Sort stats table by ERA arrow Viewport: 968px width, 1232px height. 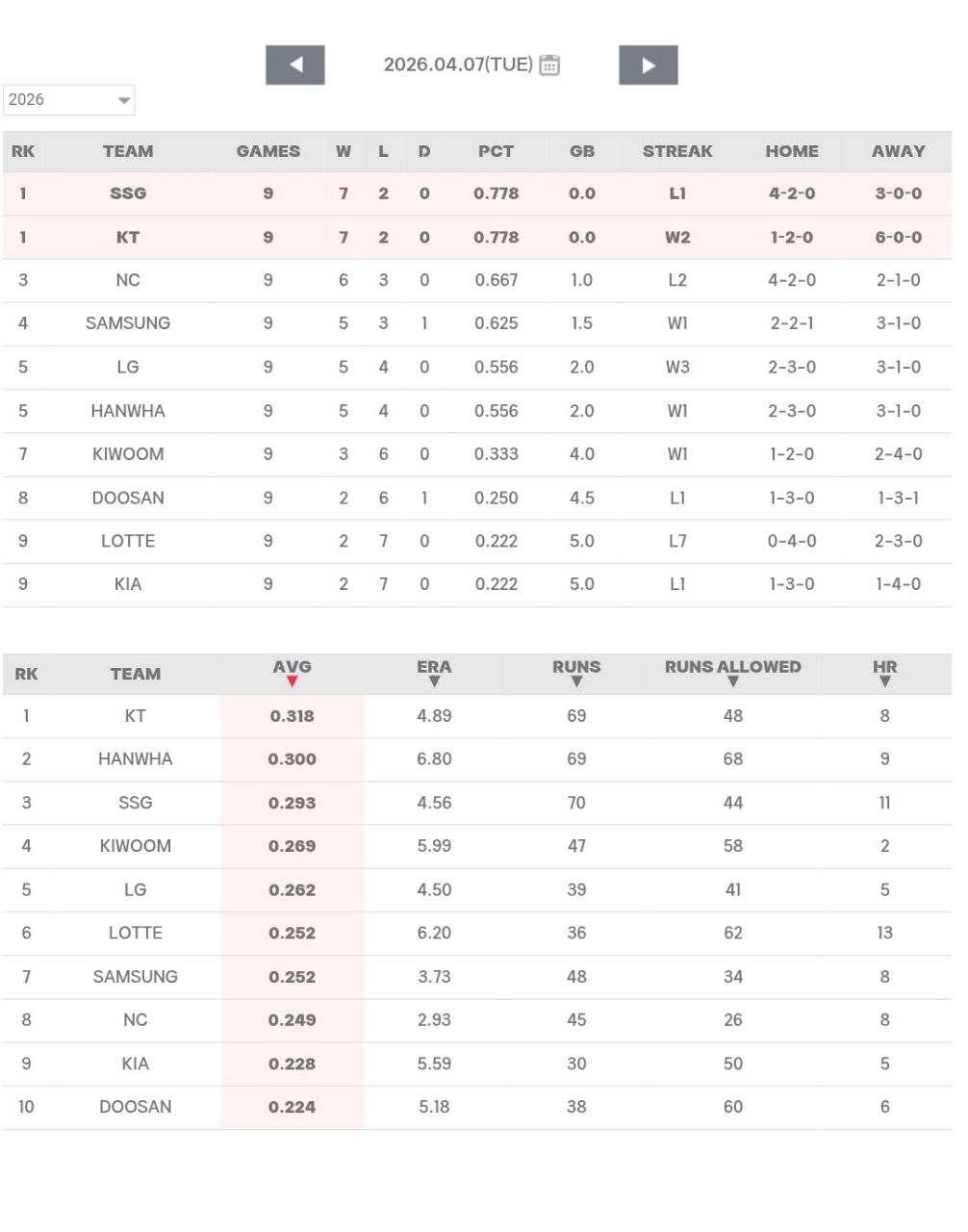434,681
